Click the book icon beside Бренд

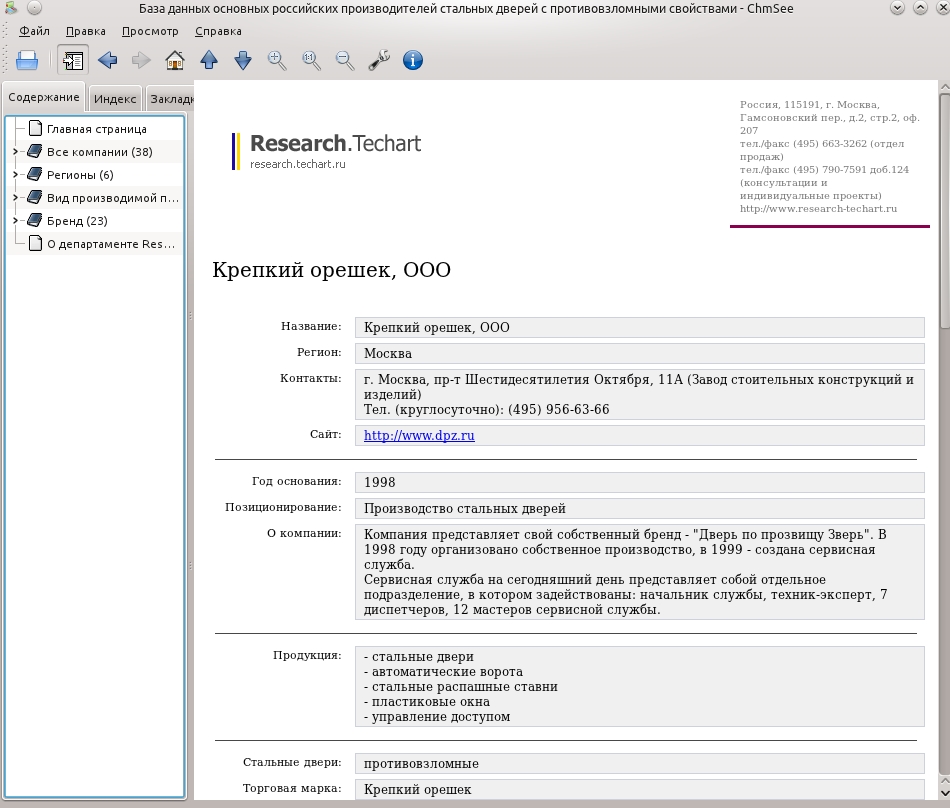[35, 220]
